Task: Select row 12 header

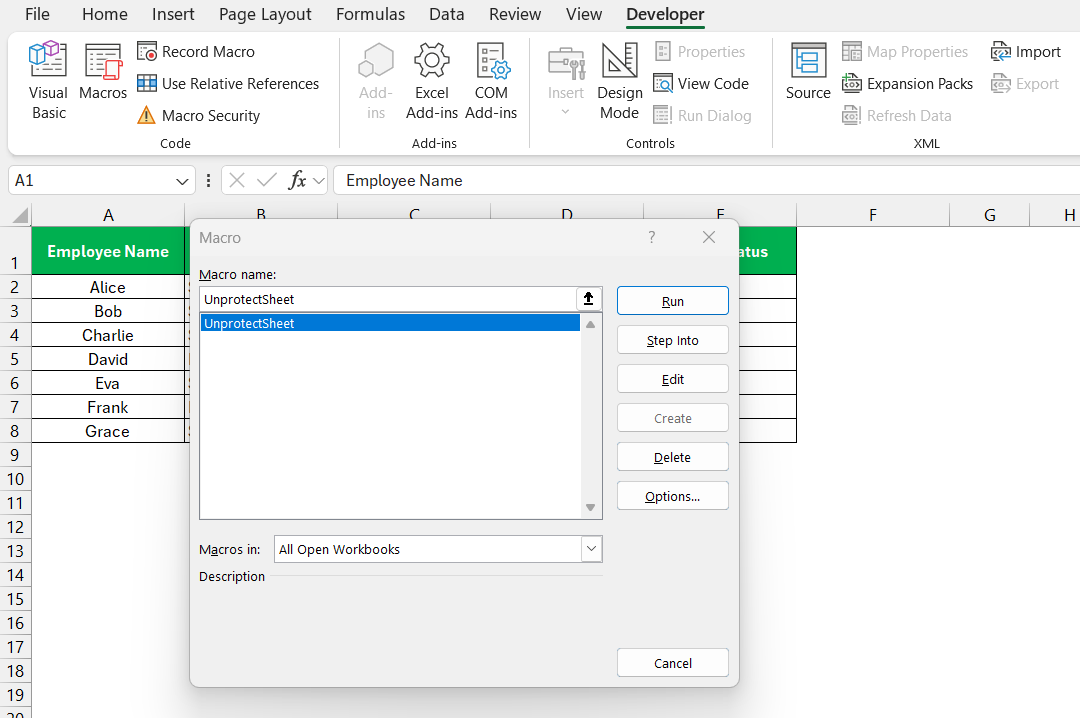Action: point(15,527)
